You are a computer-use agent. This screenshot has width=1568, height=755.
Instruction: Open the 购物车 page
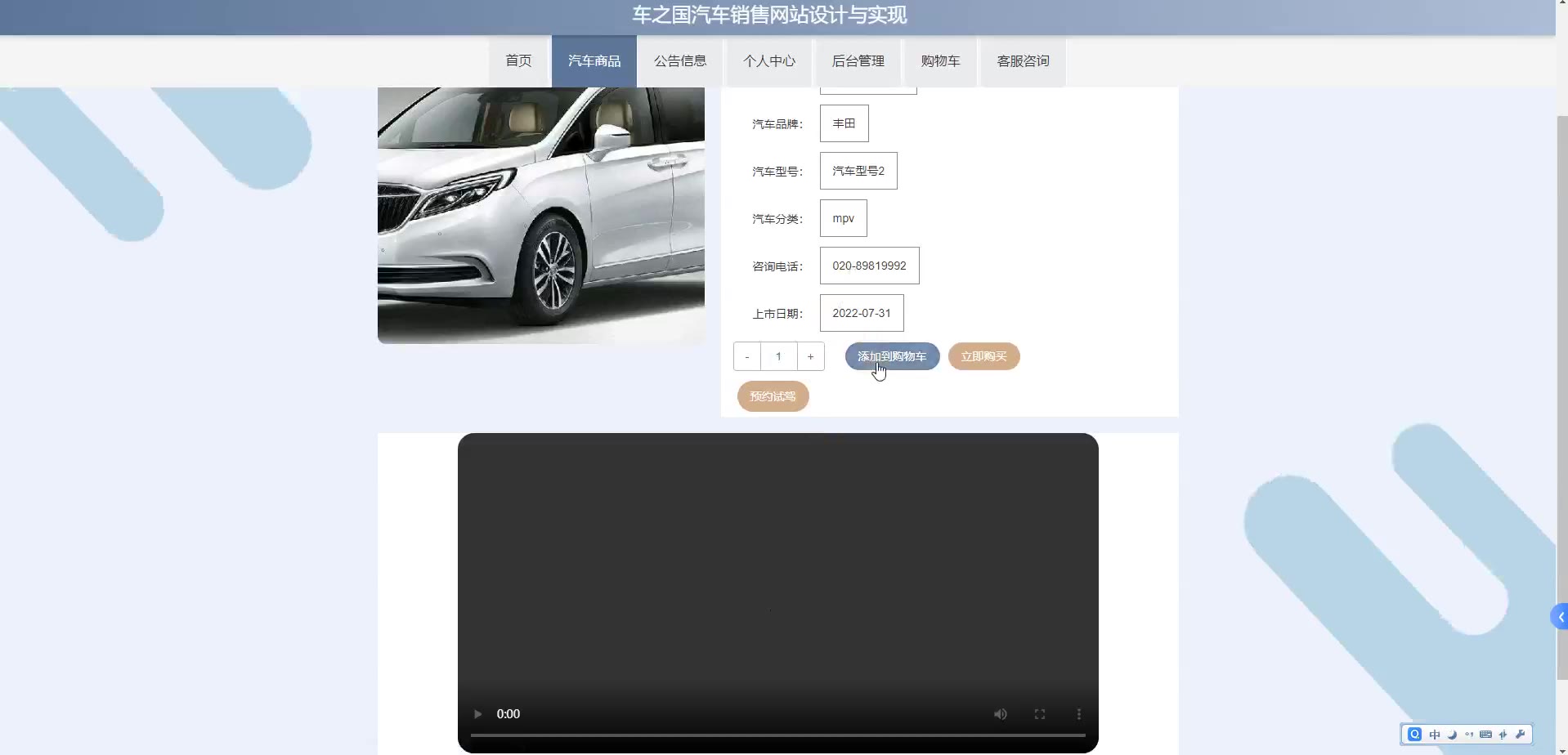pyautogui.click(x=941, y=61)
